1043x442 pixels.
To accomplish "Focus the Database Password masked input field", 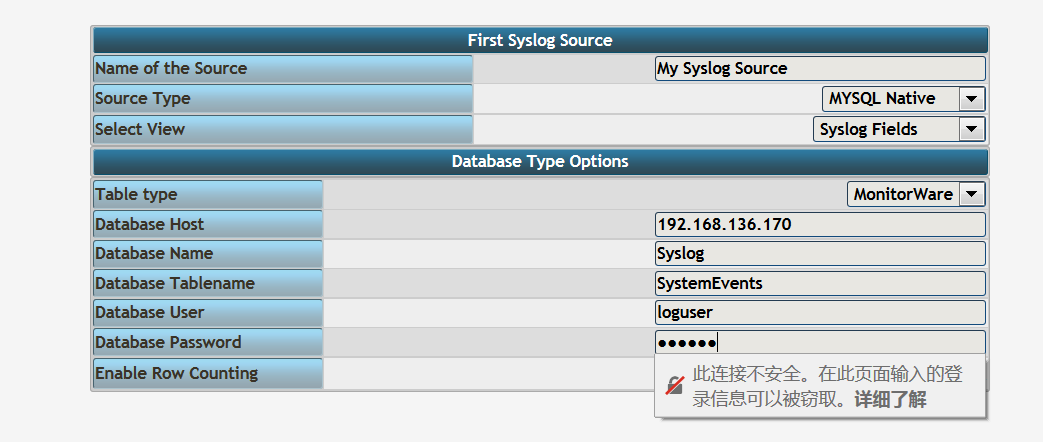I will click(819, 343).
